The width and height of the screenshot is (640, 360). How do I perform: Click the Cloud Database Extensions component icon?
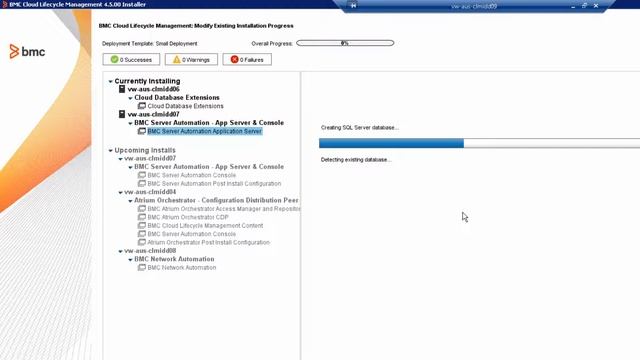(x=142, y=106)
